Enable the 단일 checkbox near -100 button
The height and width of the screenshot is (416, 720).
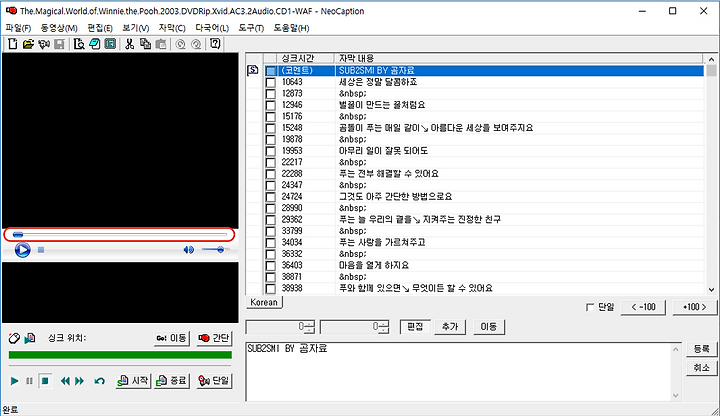590,307
